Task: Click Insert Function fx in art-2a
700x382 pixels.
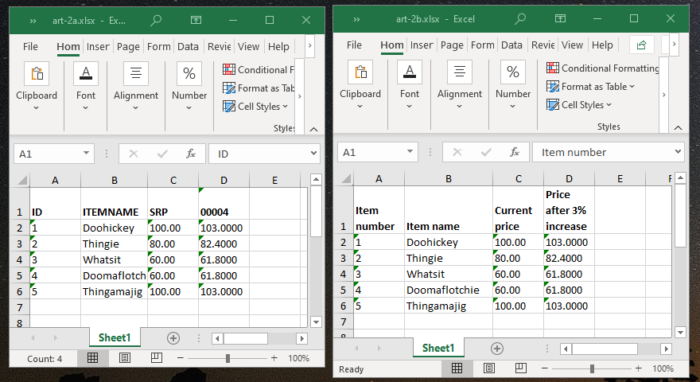Action: coord(191,154)
